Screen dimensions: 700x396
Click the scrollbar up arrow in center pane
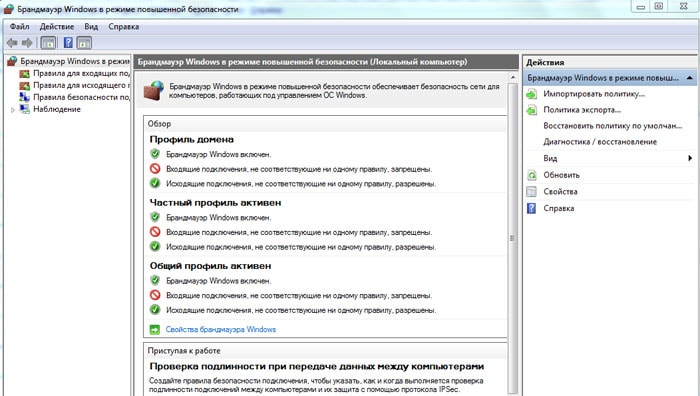[512, 78]
